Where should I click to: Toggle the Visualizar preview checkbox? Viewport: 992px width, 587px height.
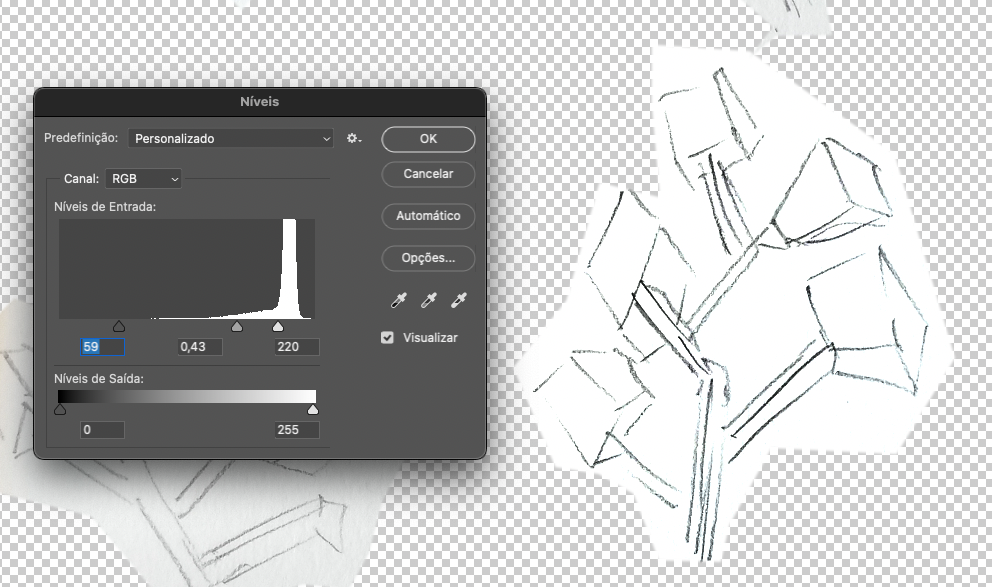pyautogui.click(x=387, y=338)
